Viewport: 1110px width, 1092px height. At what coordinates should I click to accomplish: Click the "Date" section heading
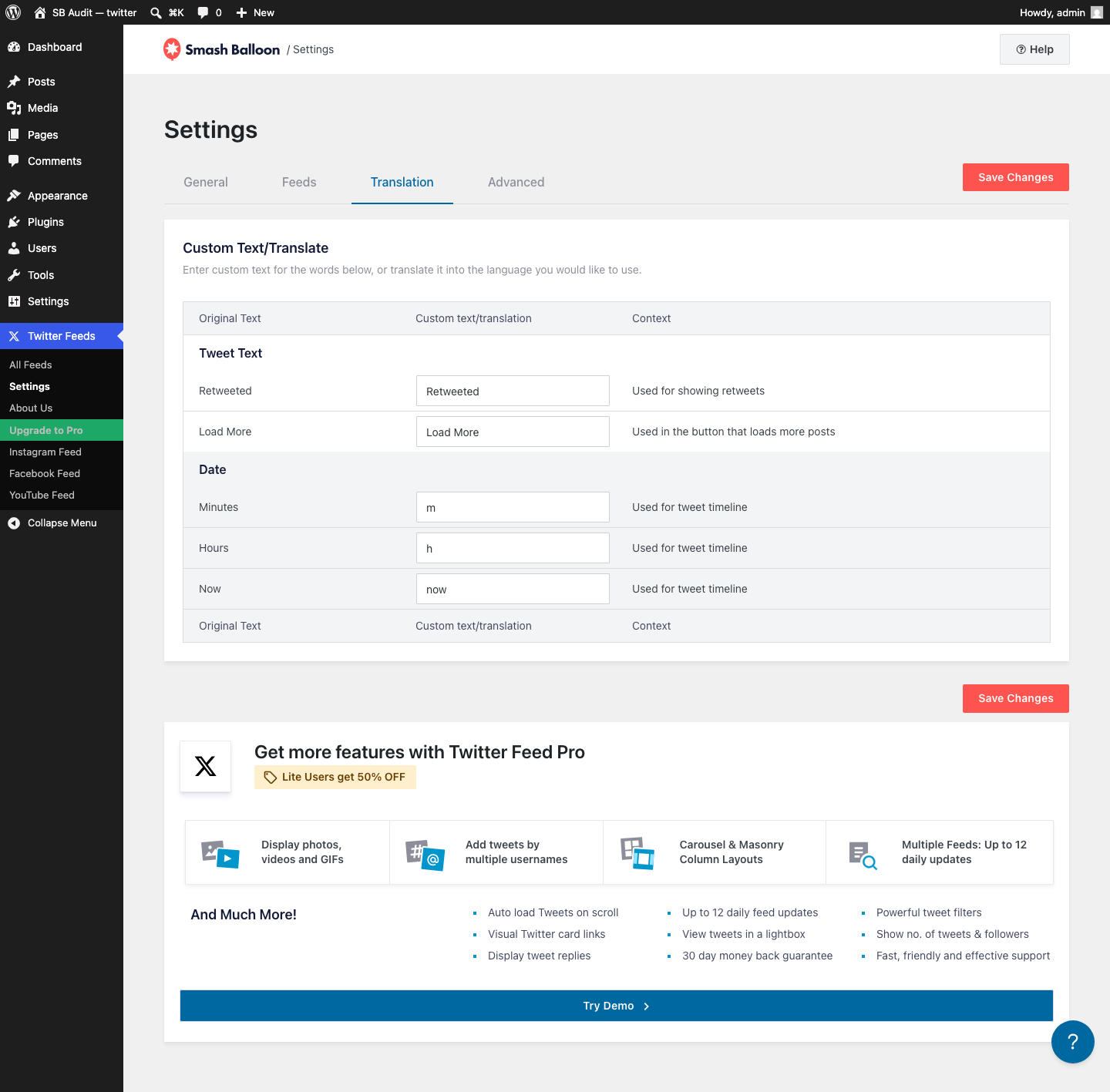click(x=213, y=469)
